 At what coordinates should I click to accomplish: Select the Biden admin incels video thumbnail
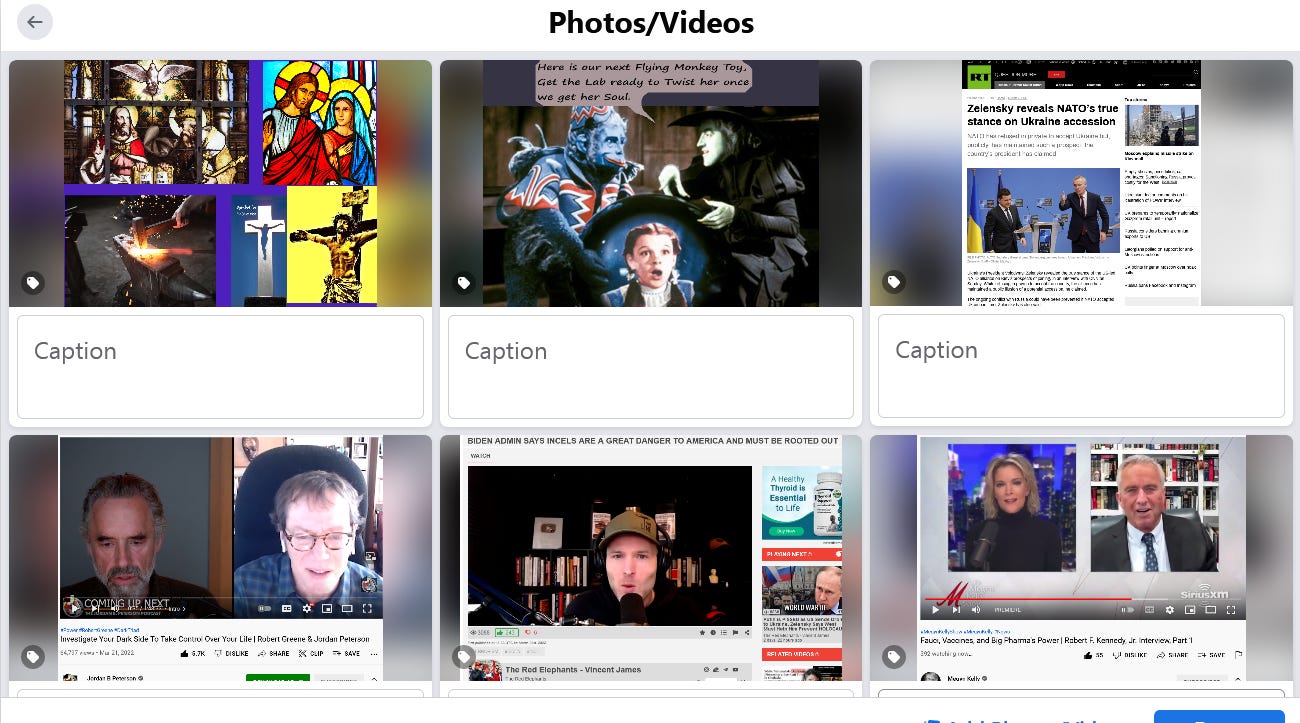click(x=651, y=558)
